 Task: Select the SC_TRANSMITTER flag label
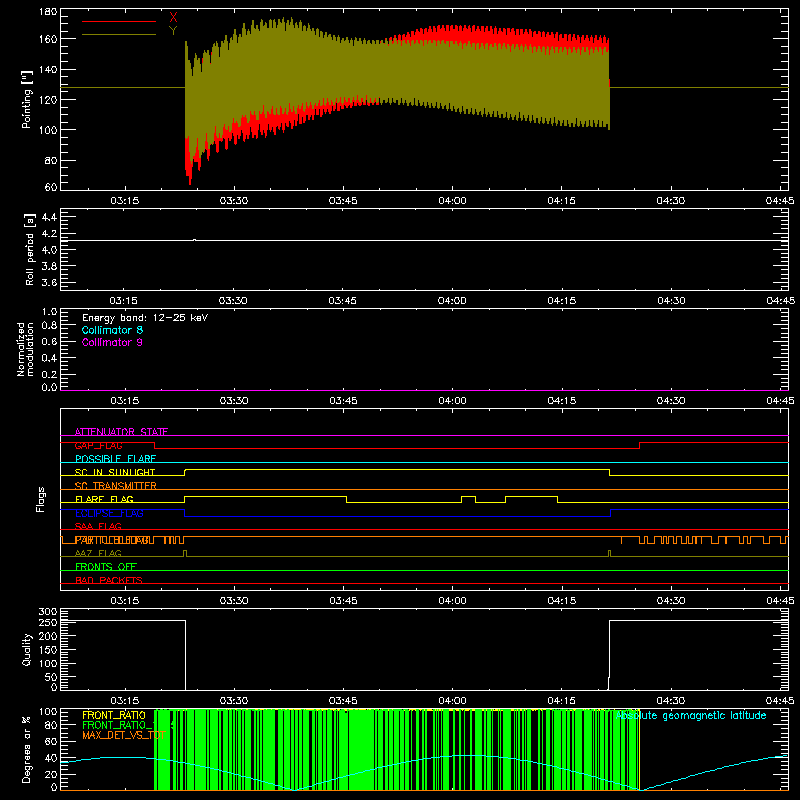coord(116,486)
